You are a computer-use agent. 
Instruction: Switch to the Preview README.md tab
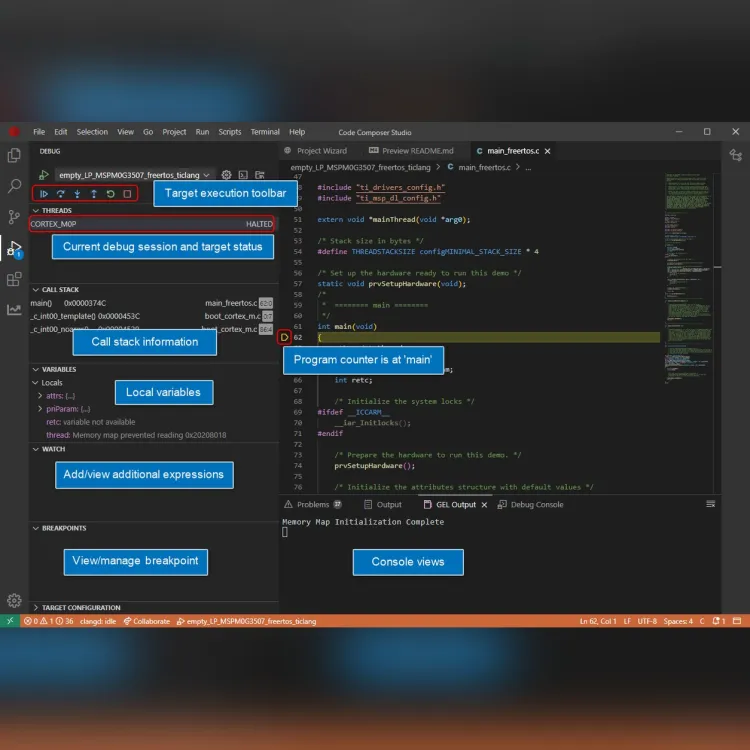(412, 151)
